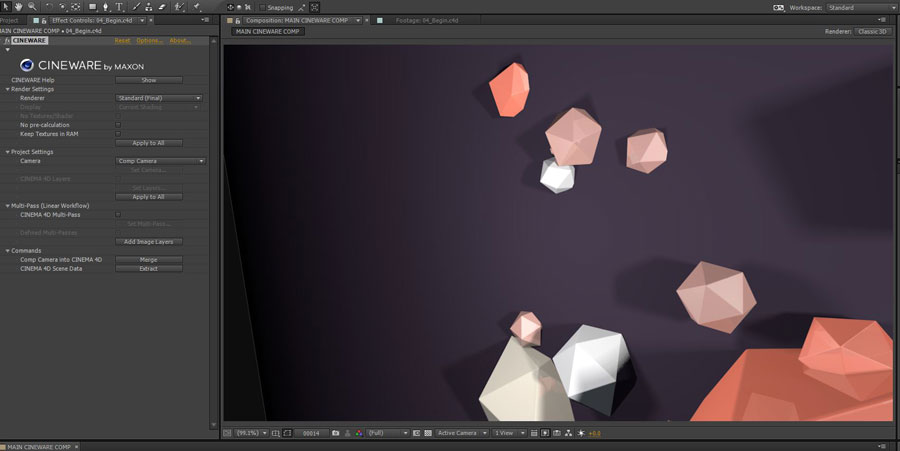The image size is (900, 451).
Task: Open the Comp Flowchart icon
Action: pyautogui.click(x=568, y=433)
